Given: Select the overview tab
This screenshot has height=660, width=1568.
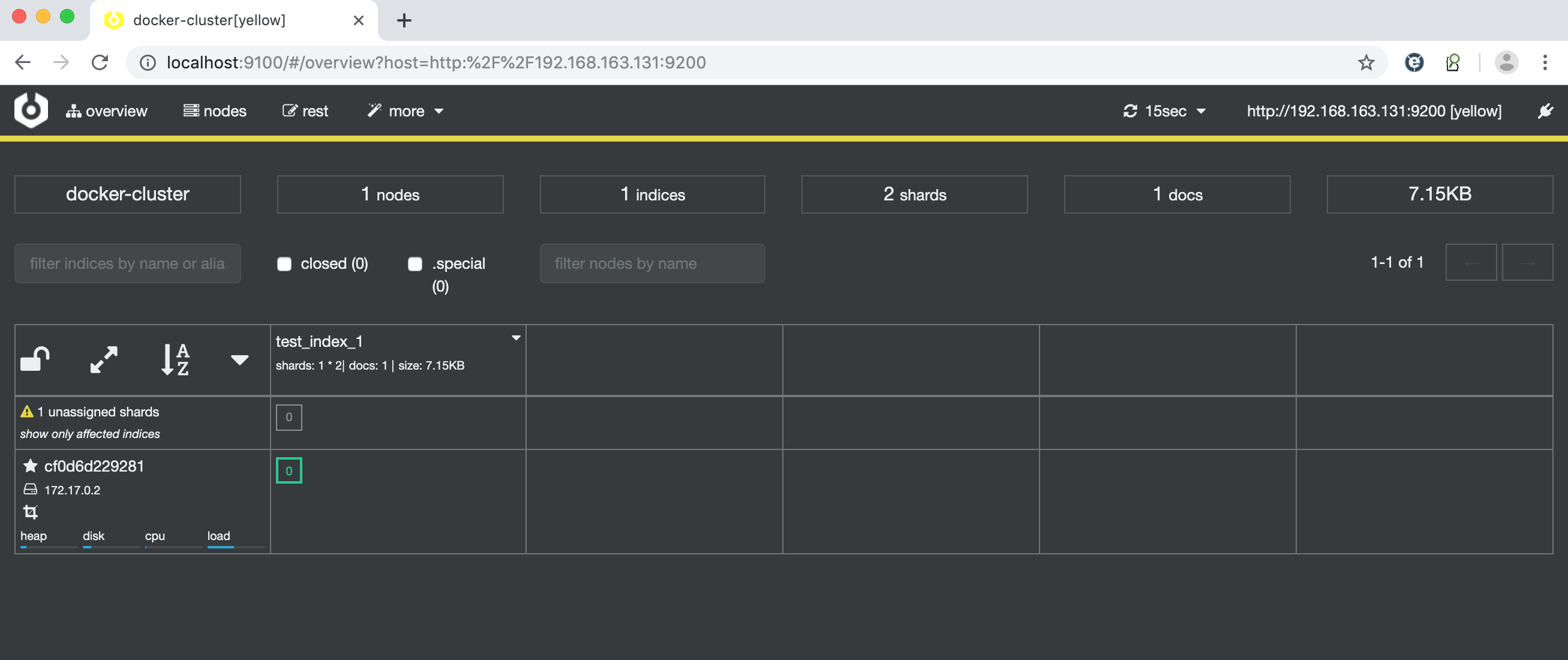Looking at the screenshot, I should 107,110.
